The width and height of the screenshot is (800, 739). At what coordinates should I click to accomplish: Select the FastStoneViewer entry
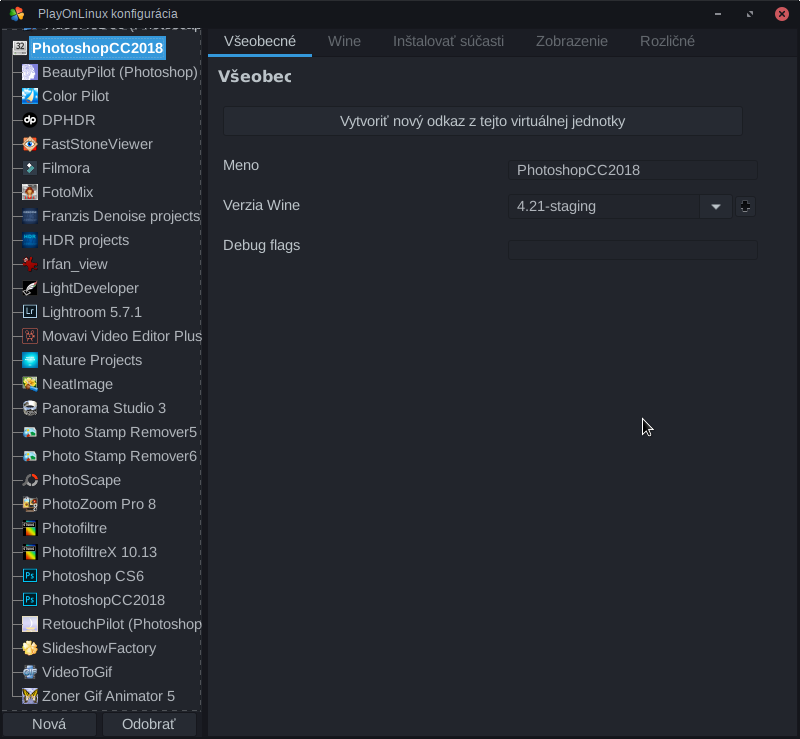click(x=97, y=144)
